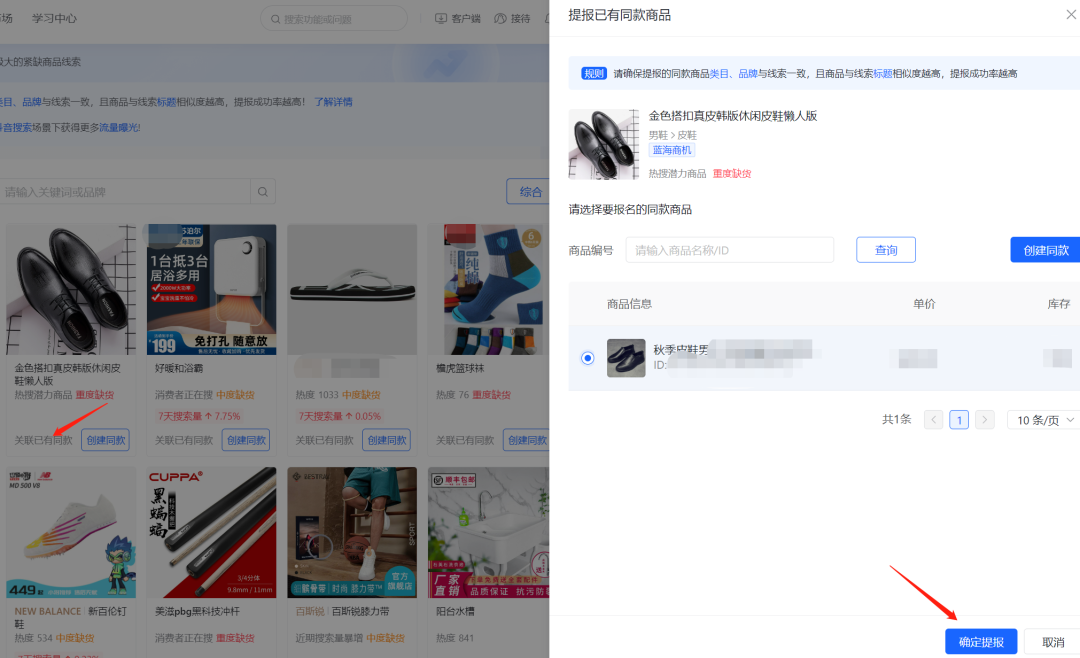Click the 男鞋 > 皮鞋 category text
Viewport: 1080px width, 658px height.
[672, 135]
